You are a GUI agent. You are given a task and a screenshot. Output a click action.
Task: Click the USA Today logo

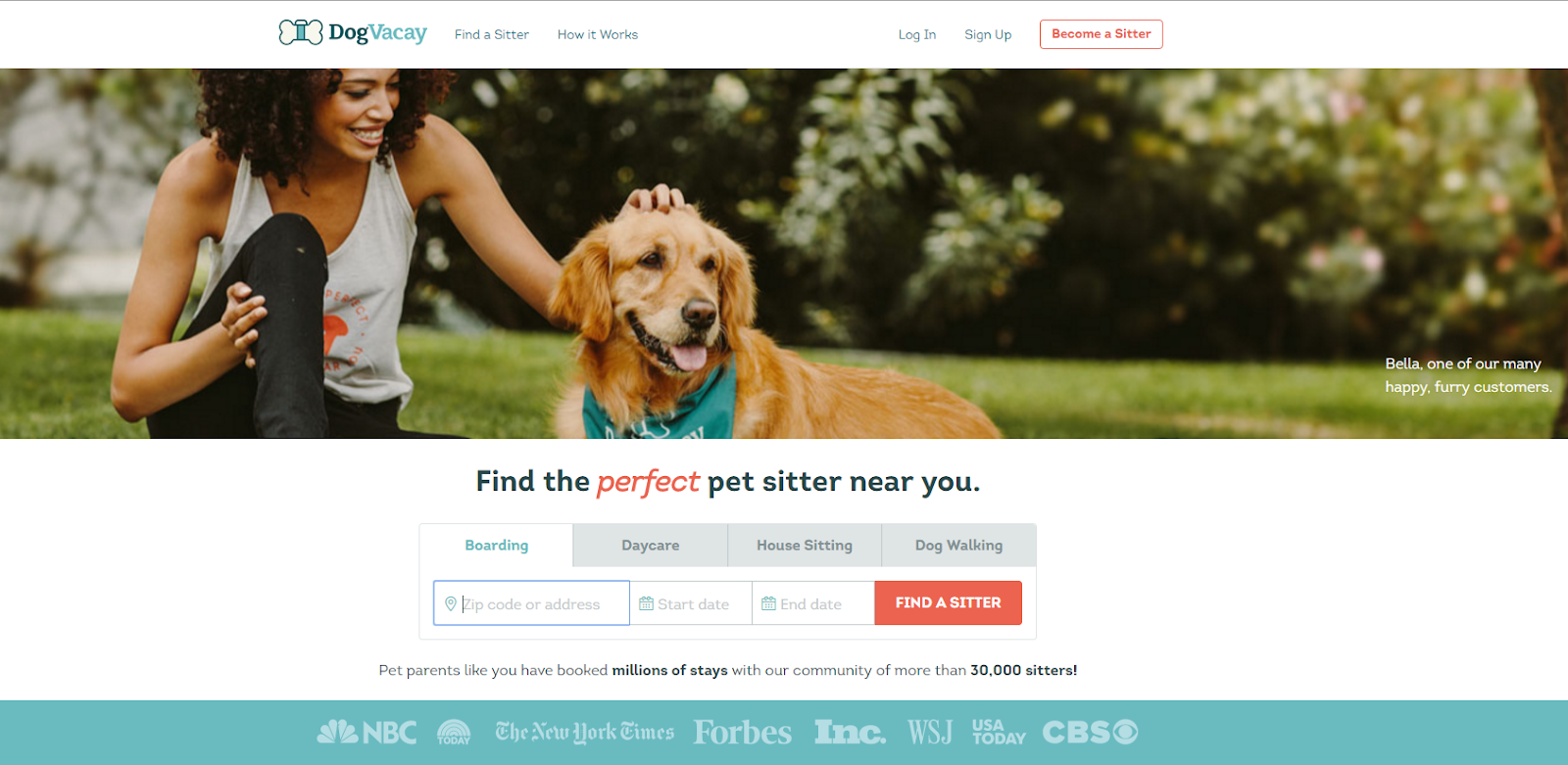click(999, 732)
